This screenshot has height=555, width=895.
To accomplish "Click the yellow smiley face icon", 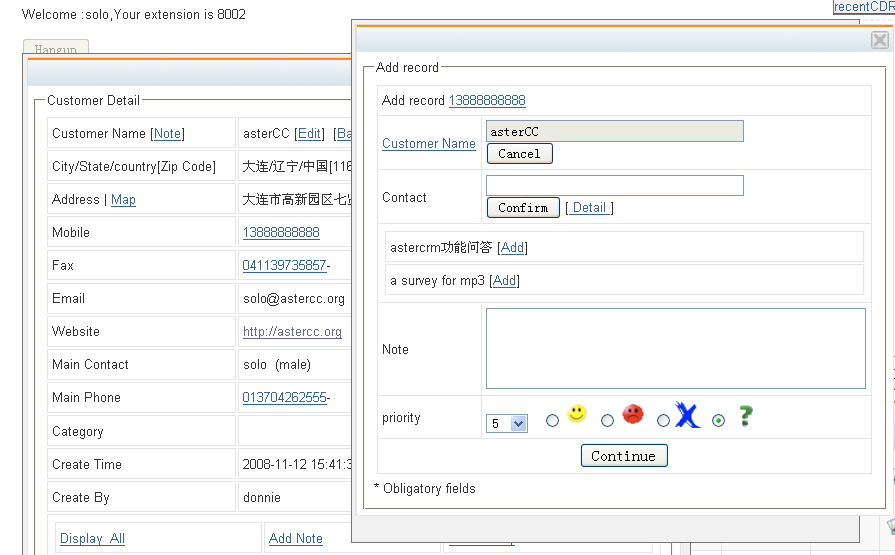I will click(x=576, y=413).
